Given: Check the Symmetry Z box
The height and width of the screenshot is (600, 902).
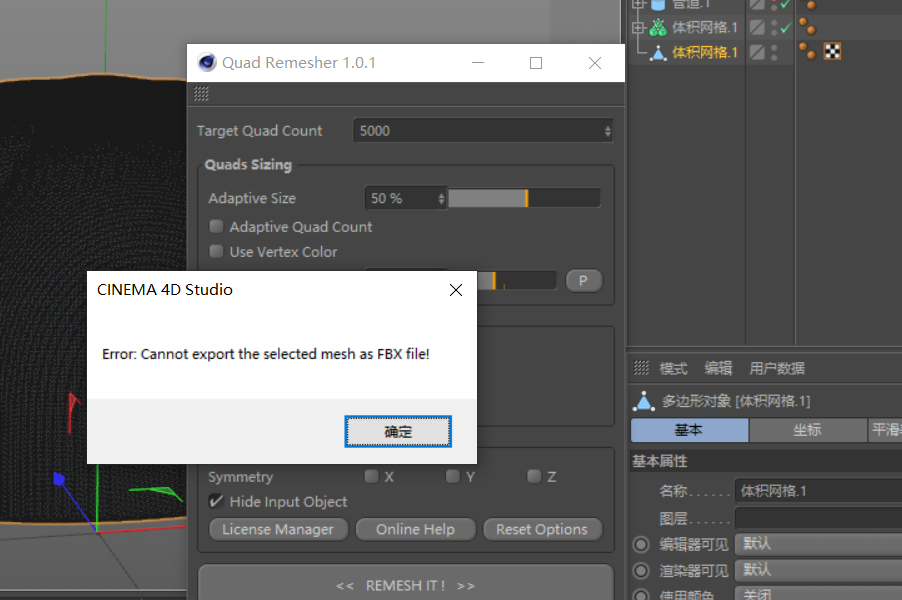Looking at the screenshot, I should [534, 476].
